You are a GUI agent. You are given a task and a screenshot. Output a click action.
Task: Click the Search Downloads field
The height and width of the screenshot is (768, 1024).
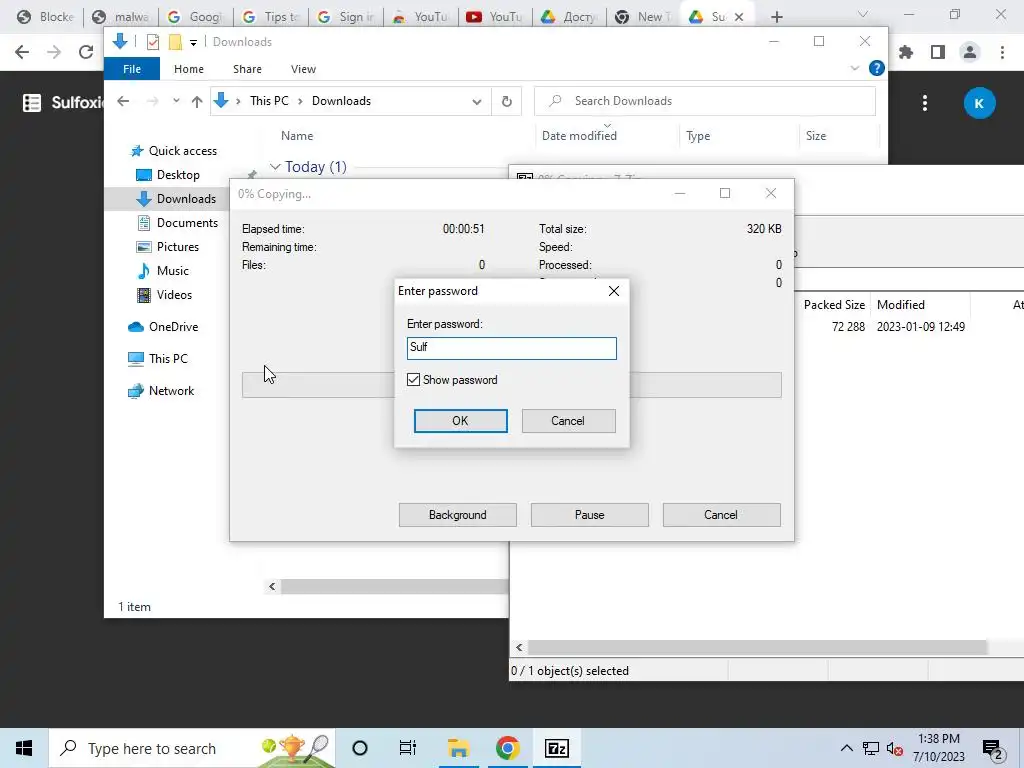point(705,101)
